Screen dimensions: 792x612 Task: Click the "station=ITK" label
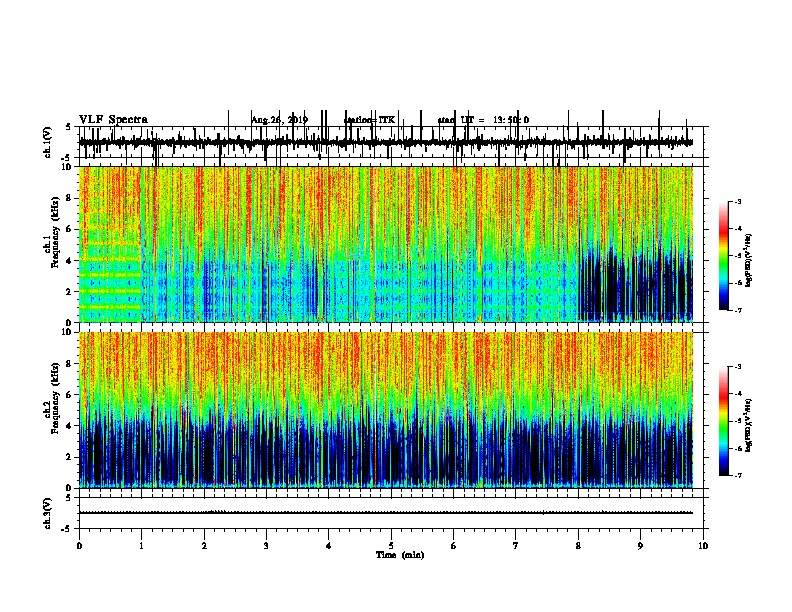coord(370,120)
